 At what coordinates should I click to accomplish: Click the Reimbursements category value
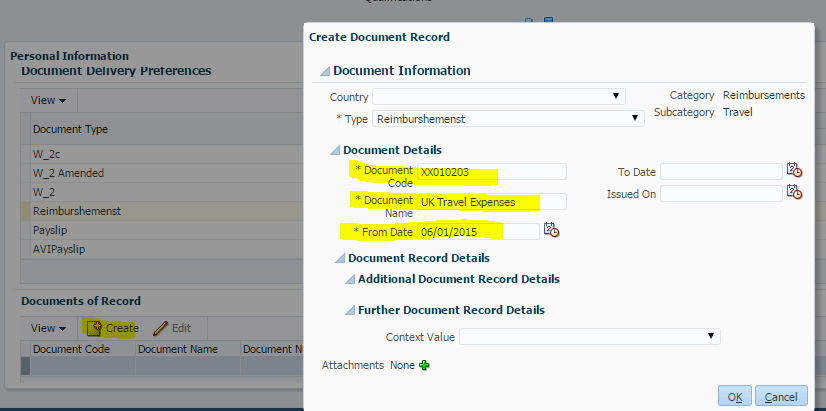tap(764, 95)
